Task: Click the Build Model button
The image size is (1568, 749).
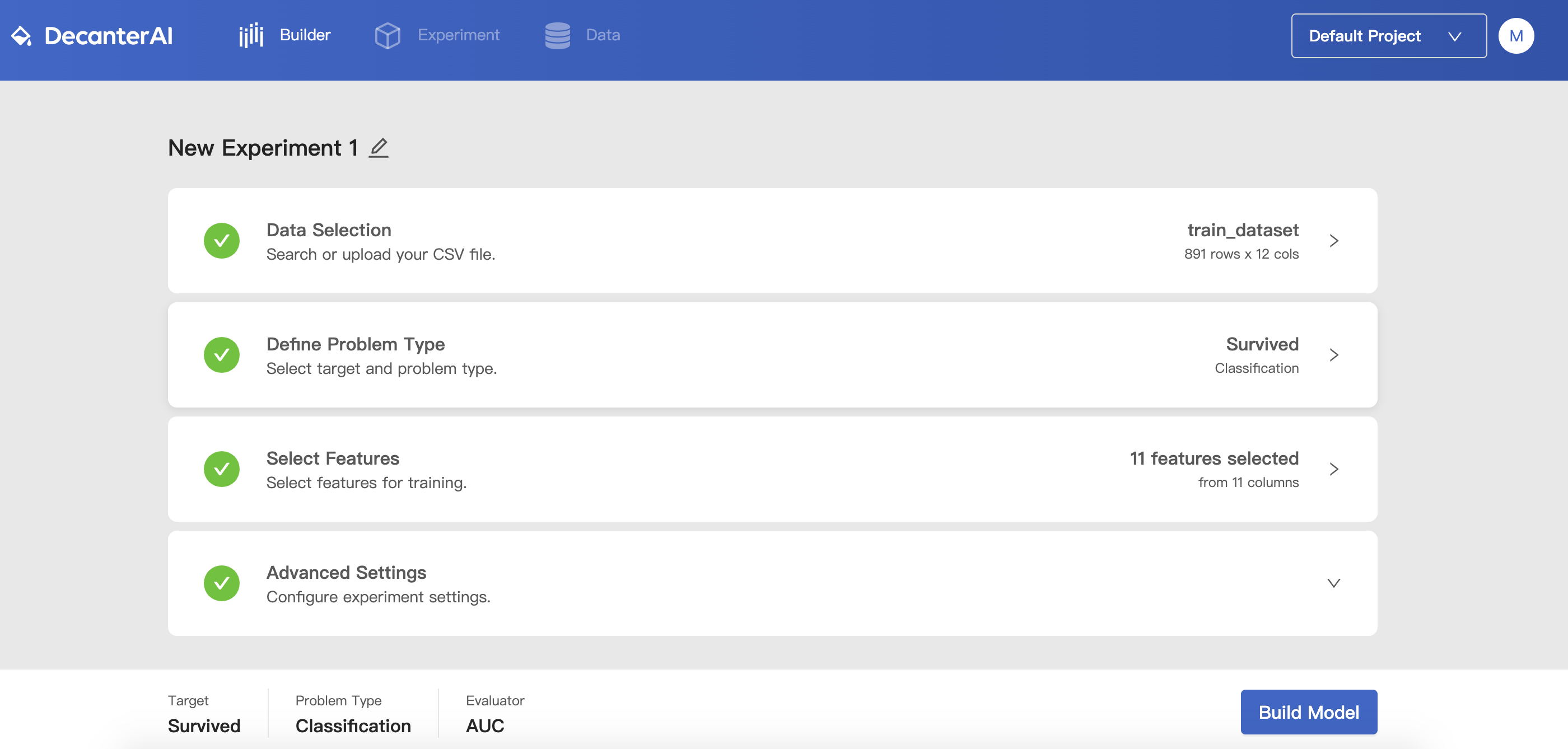Action: point(1308,712)
